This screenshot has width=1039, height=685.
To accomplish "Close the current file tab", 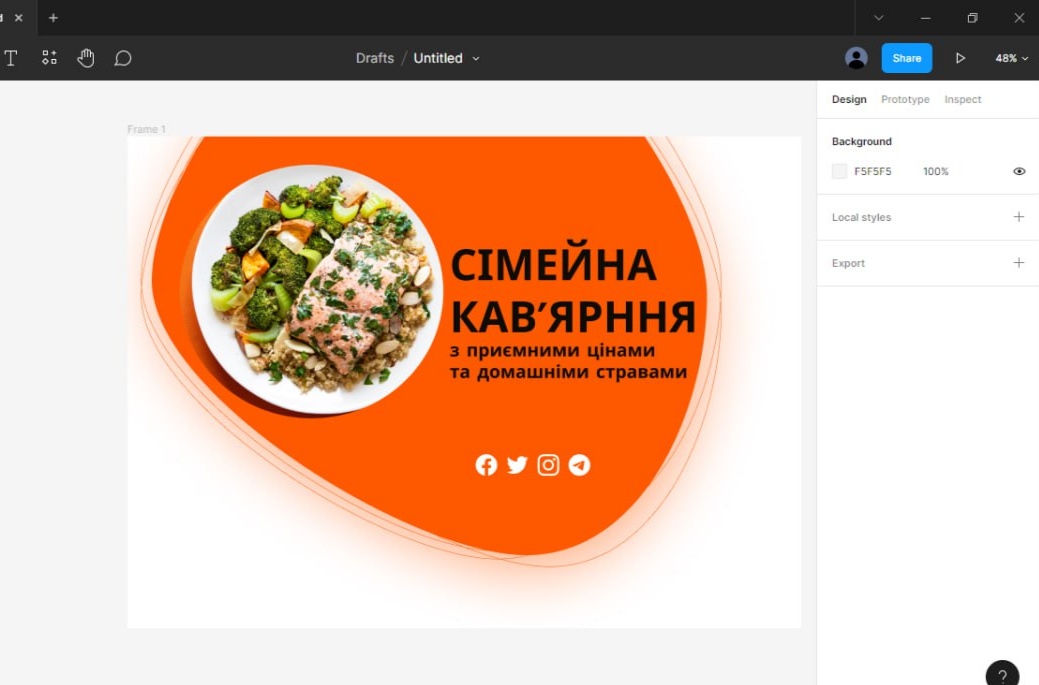I will coord(19,18).
